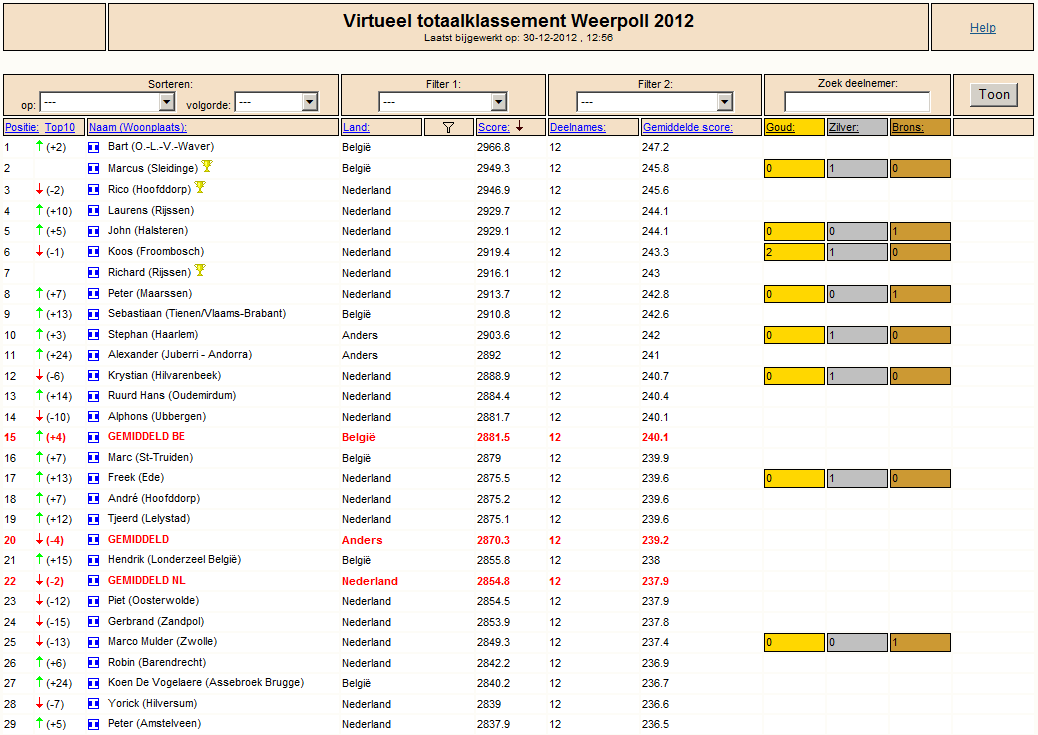Open the Help link
The width and height of the screenshot is (1038, 735).
point(982,28)
